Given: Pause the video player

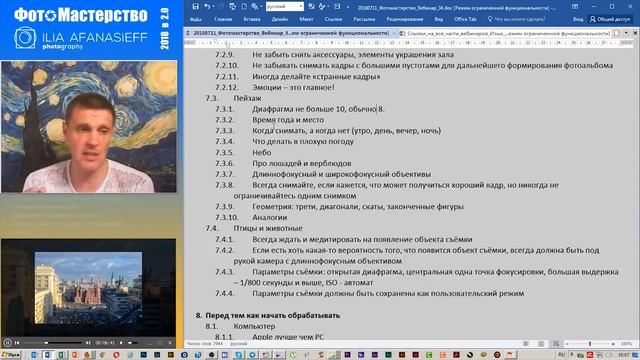Looking at the screenshot, I should [x=7, y=342].
